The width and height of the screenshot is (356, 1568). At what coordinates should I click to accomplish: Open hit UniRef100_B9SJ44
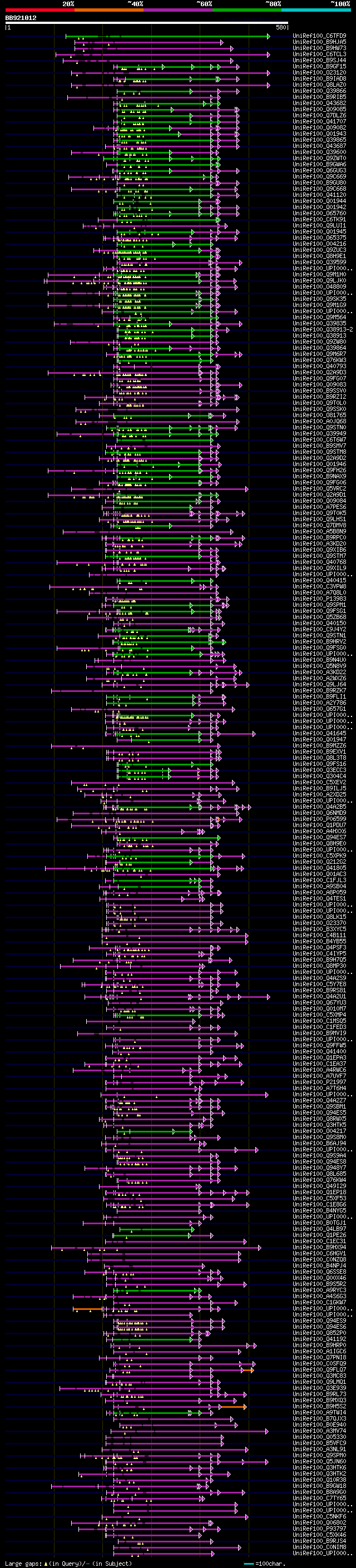319,60
